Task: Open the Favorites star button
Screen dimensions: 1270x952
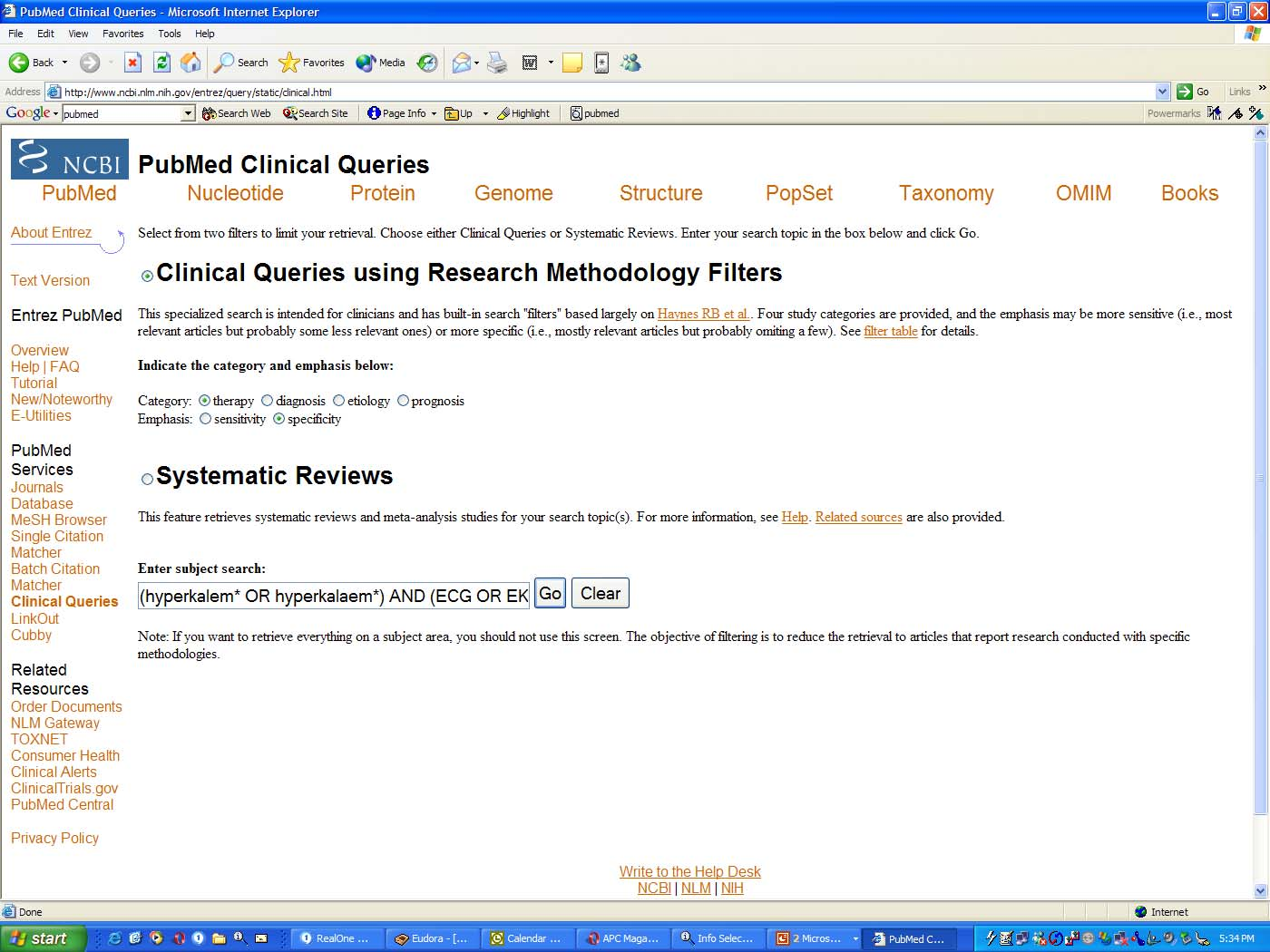Action: tap(312, 63)
